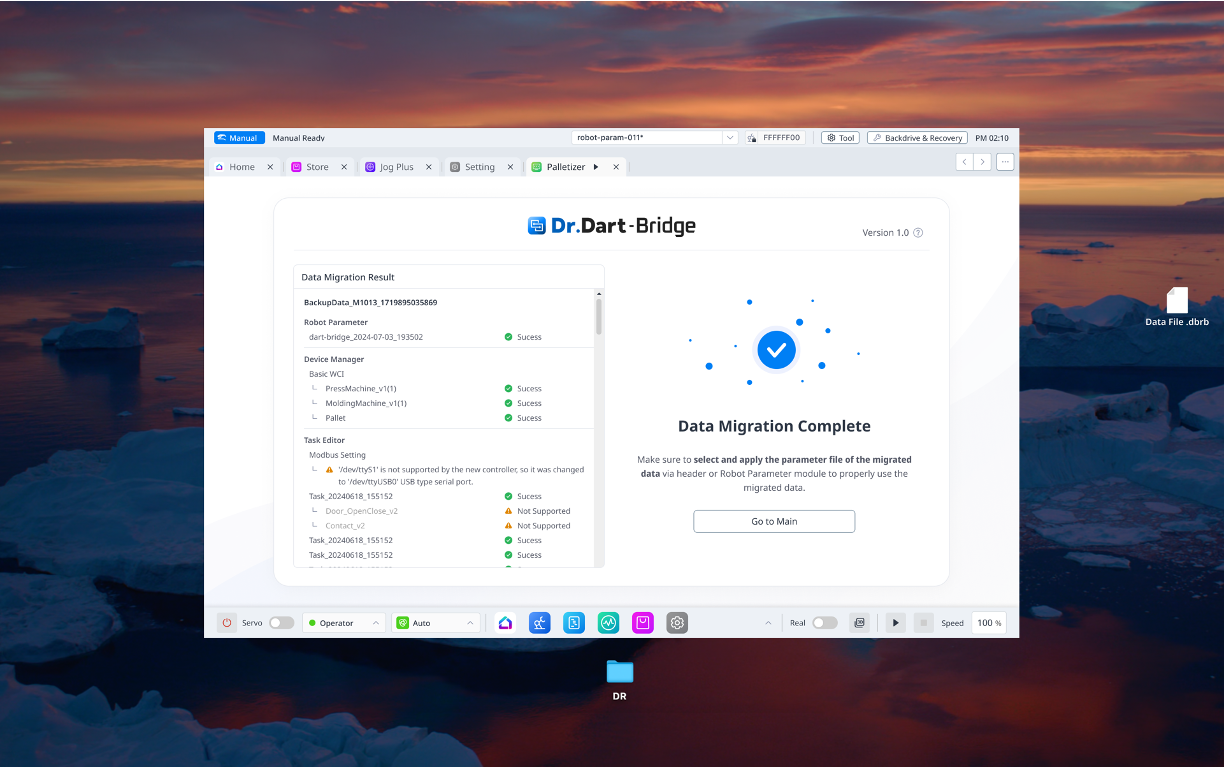Switch to the Setting tab
This screenshot has width=1224, height=768.
tap(479, 167)
